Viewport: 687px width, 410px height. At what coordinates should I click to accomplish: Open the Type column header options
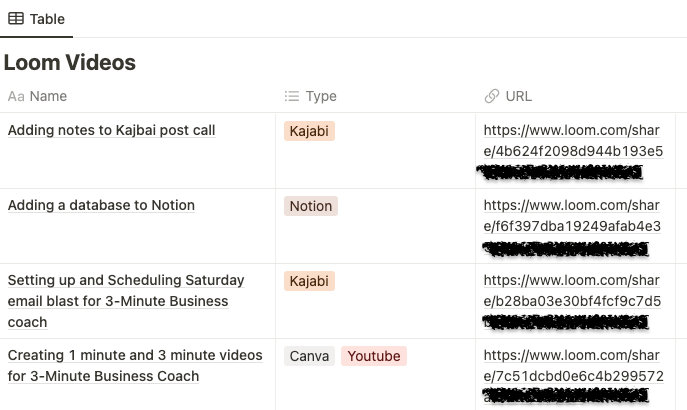(321, 97)
